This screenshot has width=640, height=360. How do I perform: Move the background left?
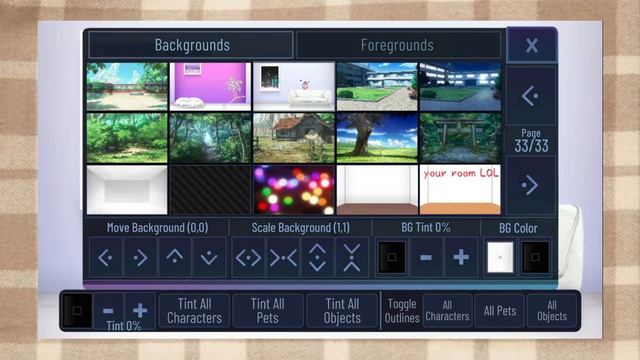[x=106, y=258]
